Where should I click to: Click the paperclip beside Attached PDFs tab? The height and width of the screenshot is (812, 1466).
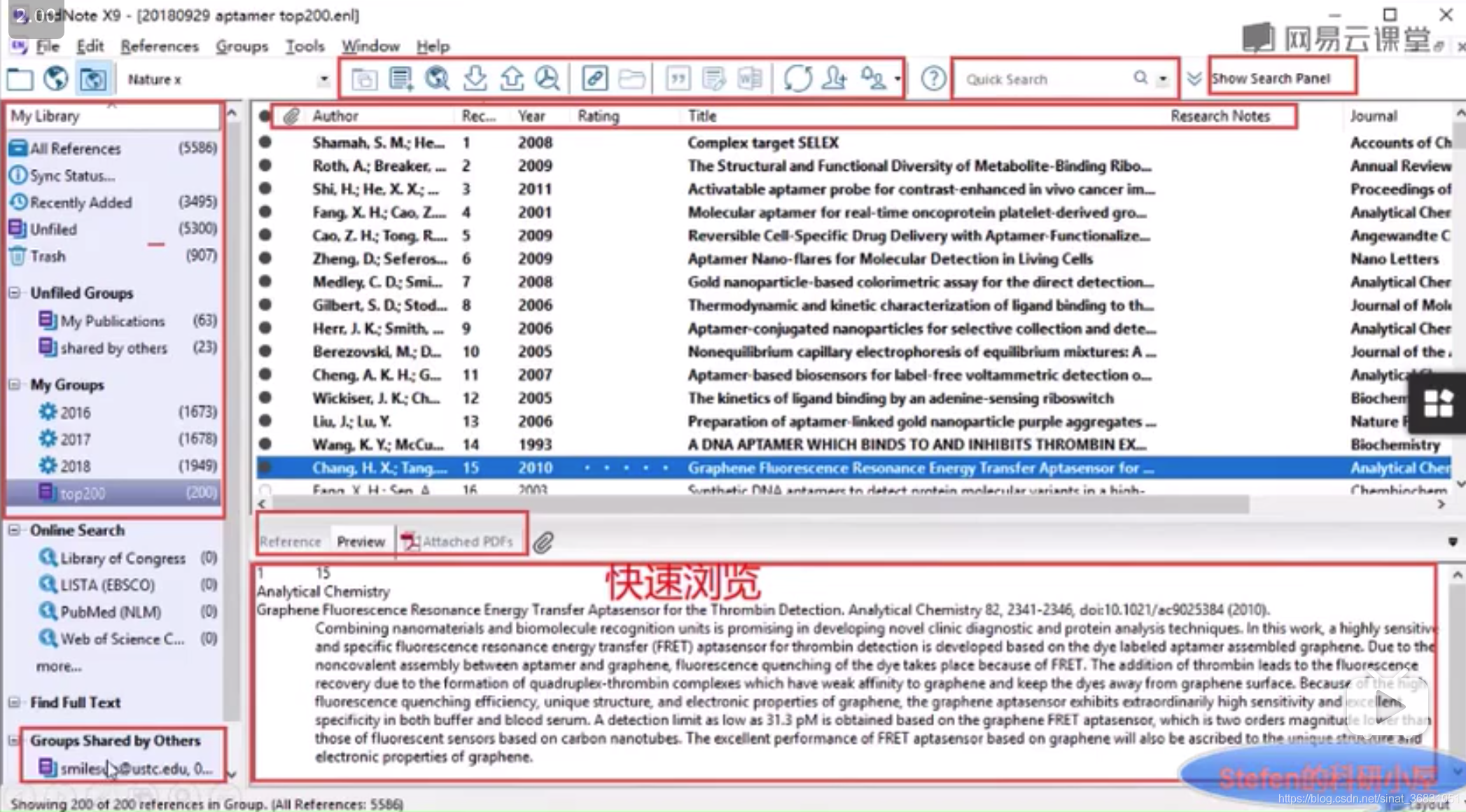tap(543, 542)
